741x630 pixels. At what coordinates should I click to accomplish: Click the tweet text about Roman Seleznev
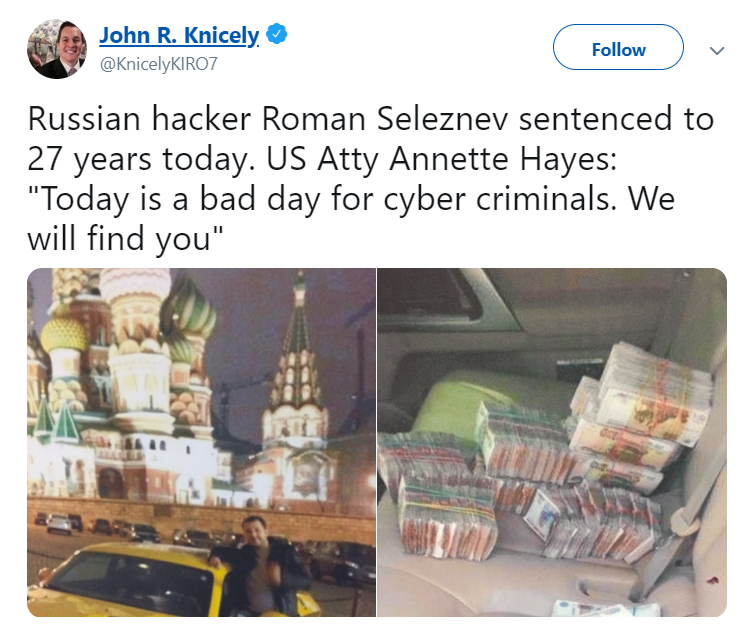[370, 178]
